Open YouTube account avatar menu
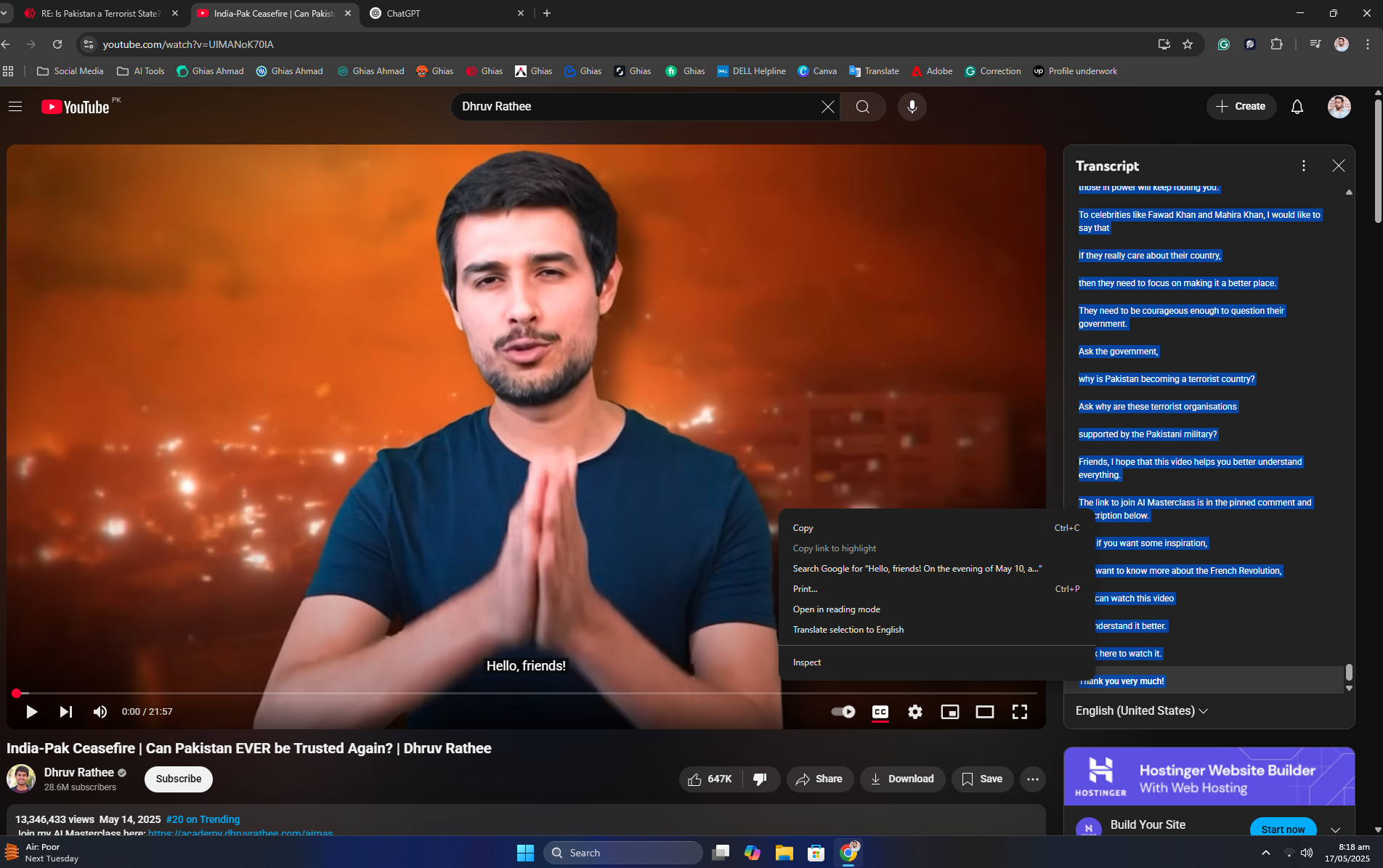The width and height of the screenshot is (1383, 868). coord(1339,107)
